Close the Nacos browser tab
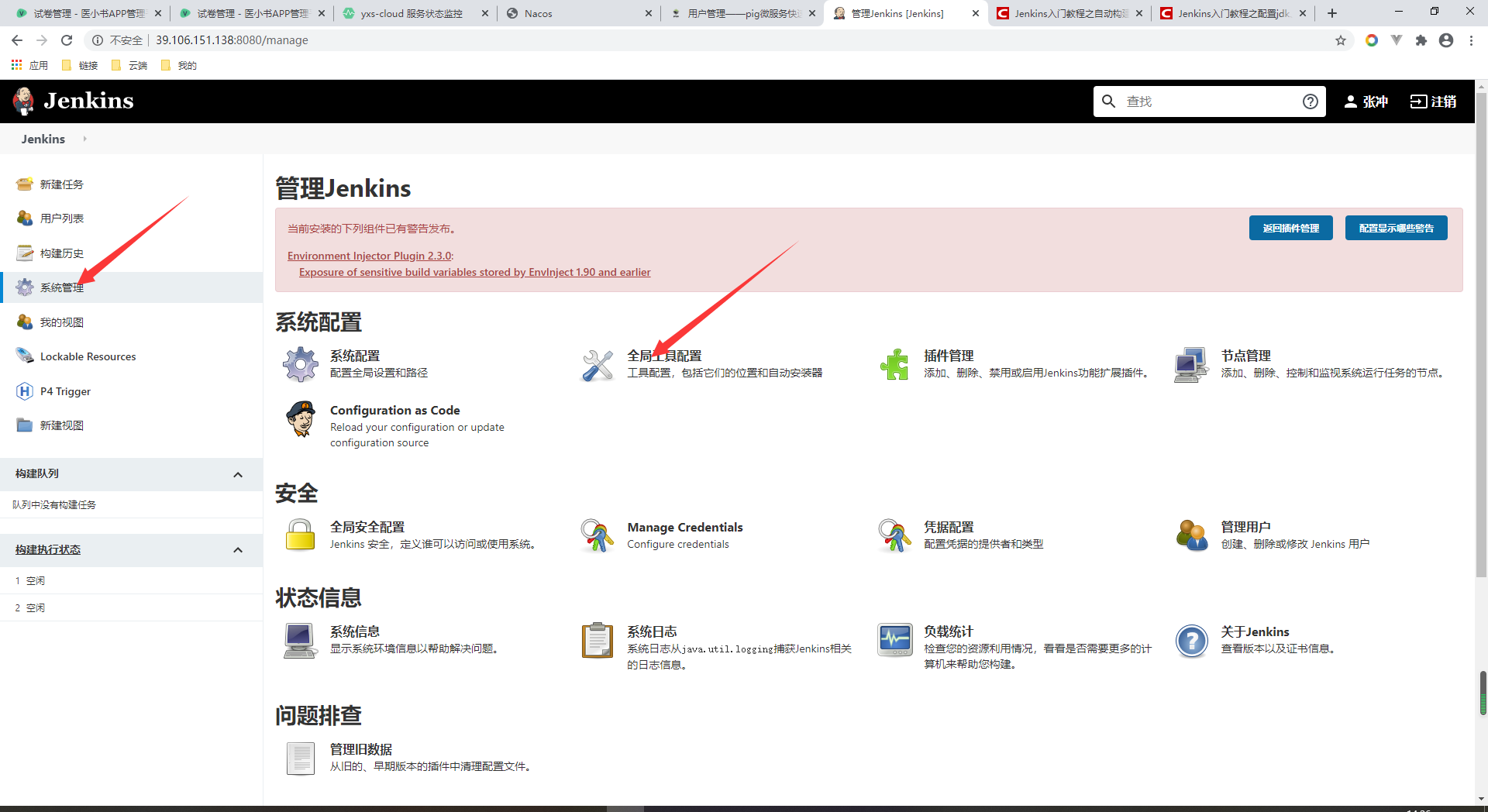This screenshot has width=1488, height=812. (x=649, y=13)
